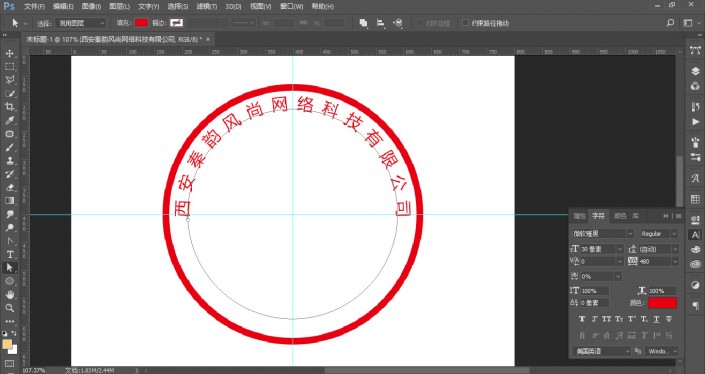Open path operations in options bar

[363, 23]
